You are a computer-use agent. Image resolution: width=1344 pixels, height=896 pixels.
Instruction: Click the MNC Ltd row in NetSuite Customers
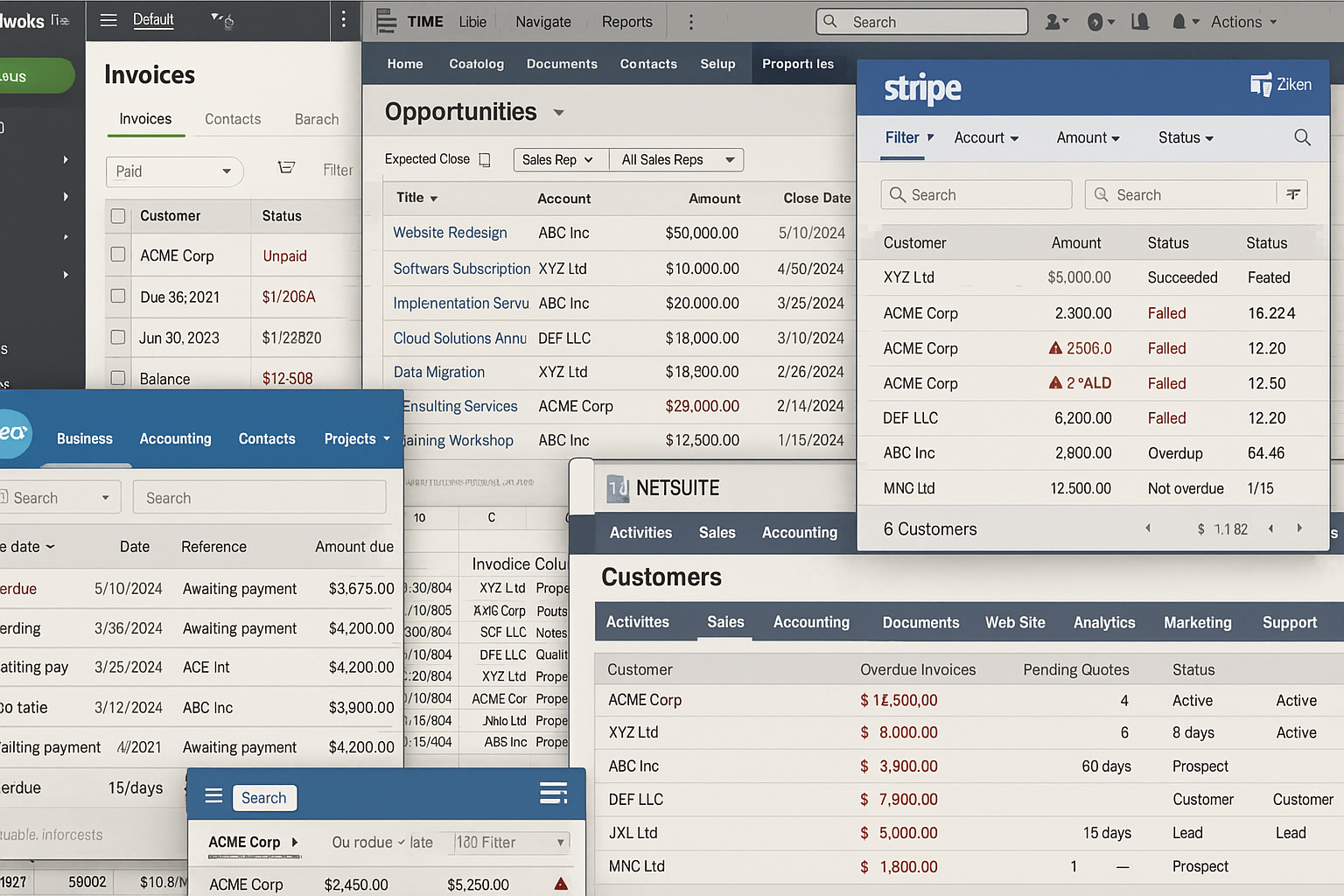[x=969, y=866]
